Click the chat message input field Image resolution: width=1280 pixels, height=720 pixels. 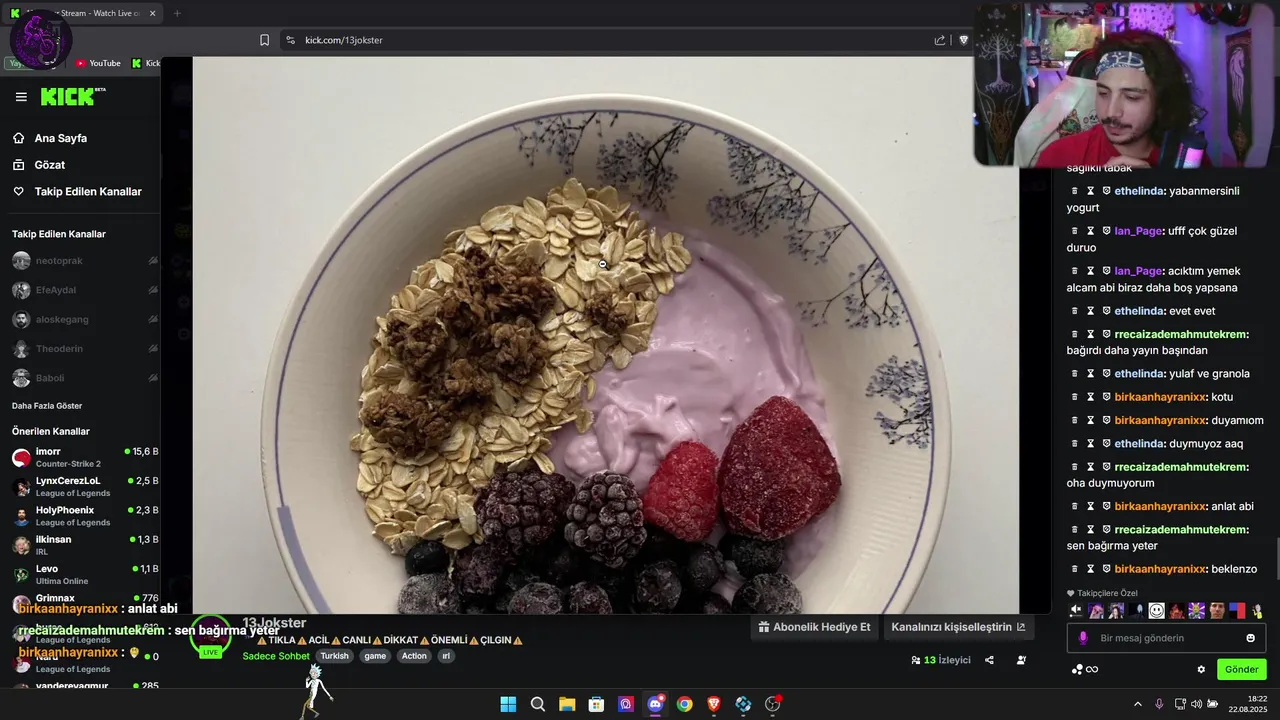pos(1167,638)
